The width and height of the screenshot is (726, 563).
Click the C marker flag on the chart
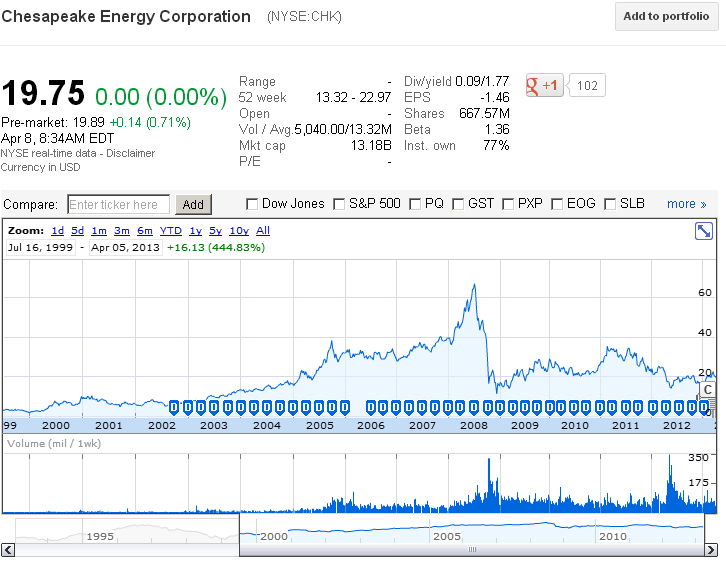(707, 390)
